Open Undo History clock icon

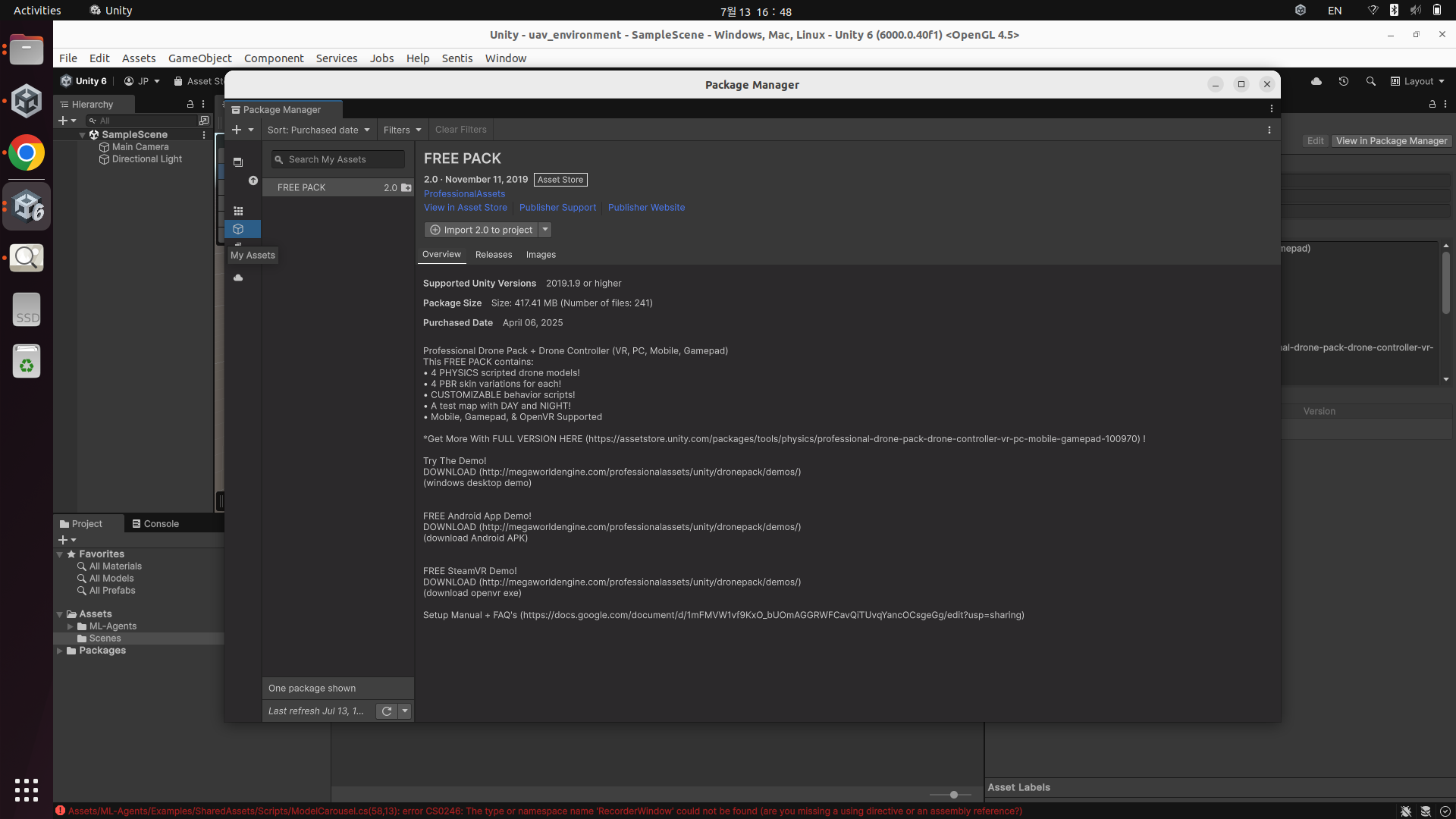(x=1343, y=81)
